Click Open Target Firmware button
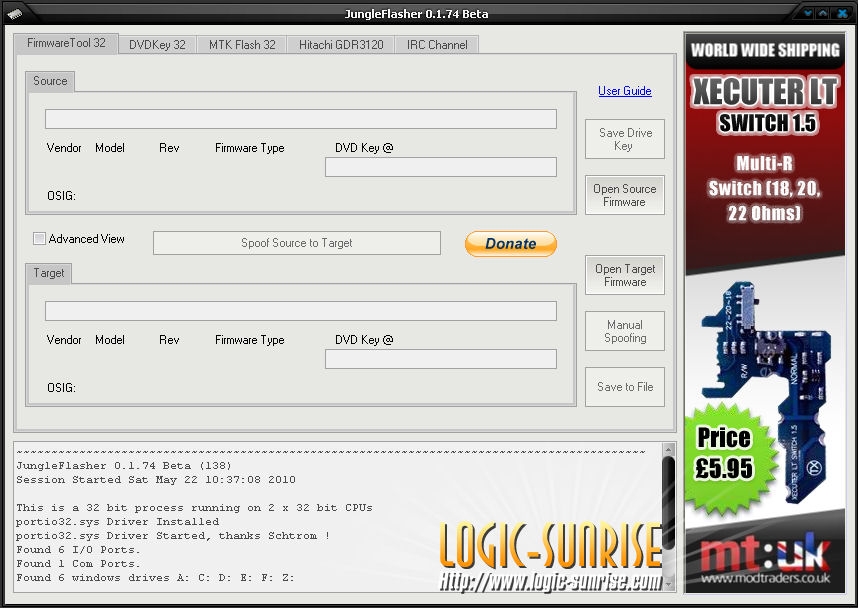This screenshot has height=608, width=858. coord(625,275)
